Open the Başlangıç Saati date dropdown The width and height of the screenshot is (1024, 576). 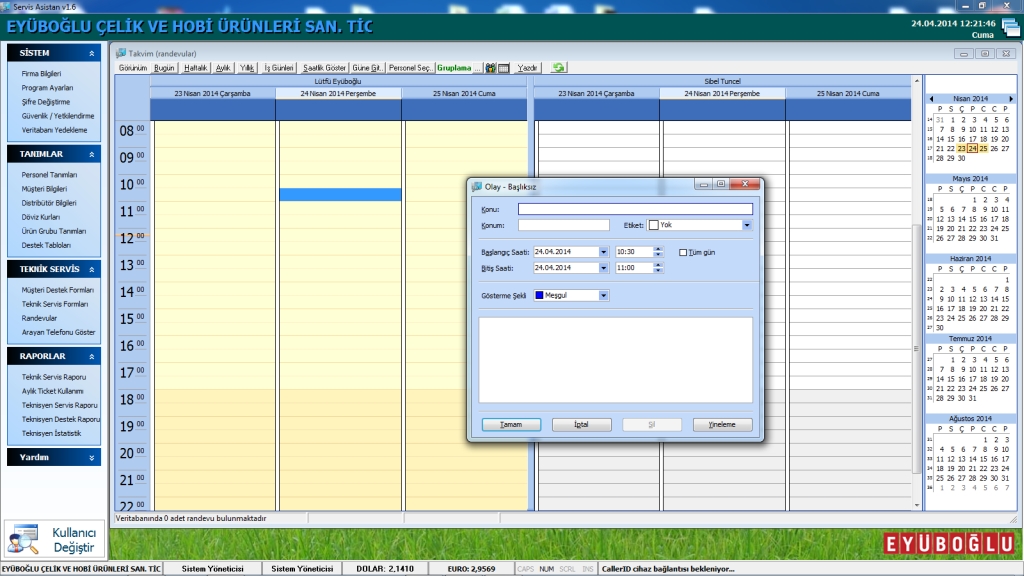tap(603, 251)
